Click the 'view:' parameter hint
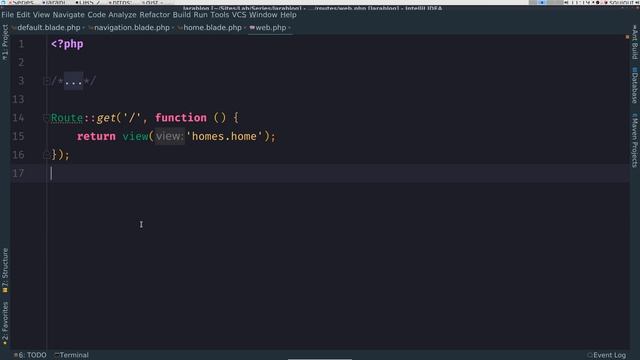The image size is (640, 360). (x=170, y=136)
